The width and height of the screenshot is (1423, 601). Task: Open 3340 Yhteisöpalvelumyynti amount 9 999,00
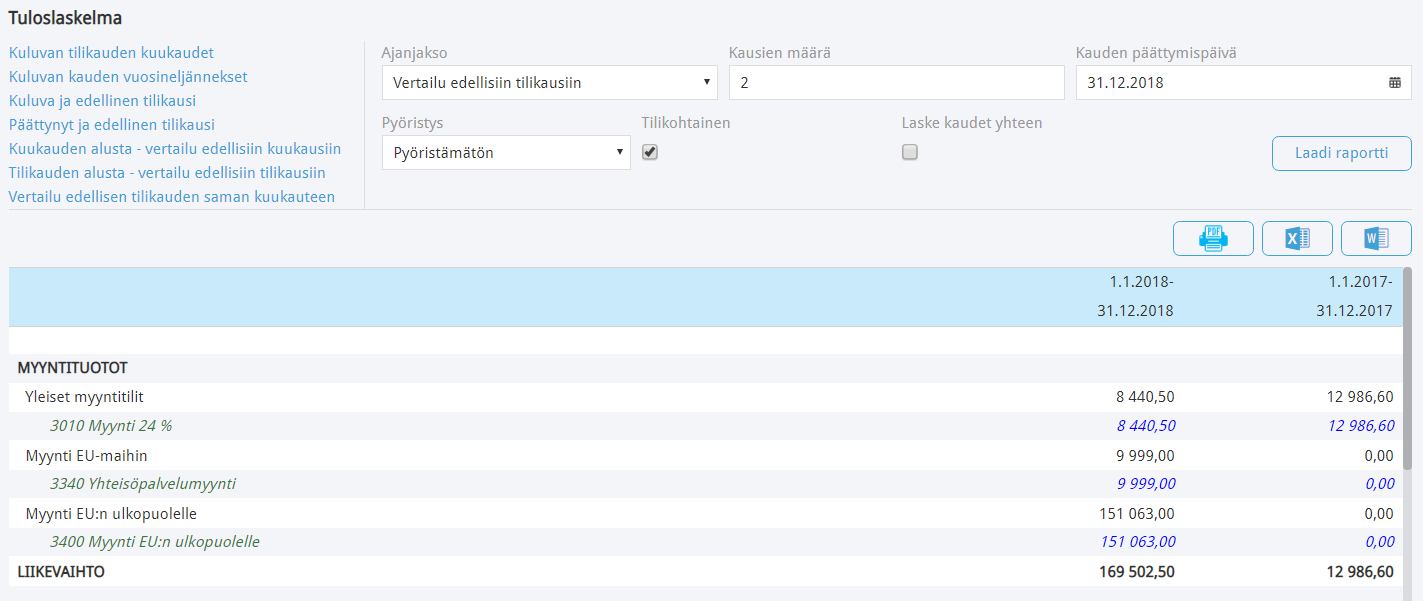coord(1145,484)
